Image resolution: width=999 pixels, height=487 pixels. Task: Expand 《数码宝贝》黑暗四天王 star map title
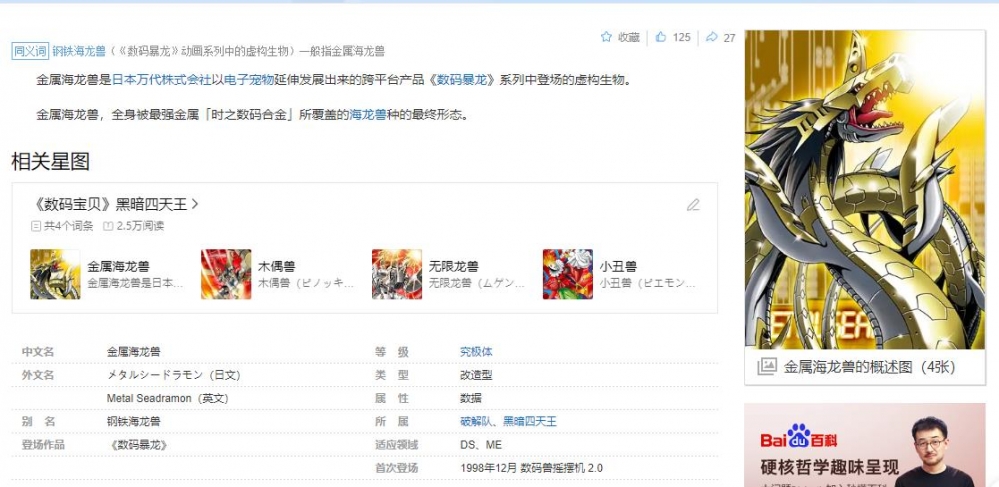(115, 205)
